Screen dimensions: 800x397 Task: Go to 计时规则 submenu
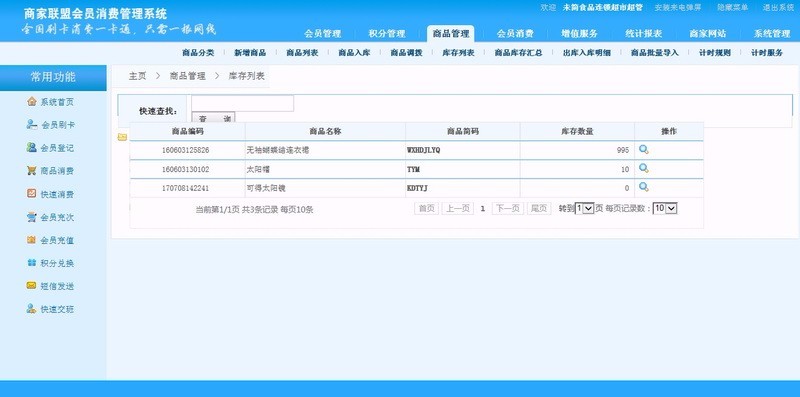click(715, 53)
